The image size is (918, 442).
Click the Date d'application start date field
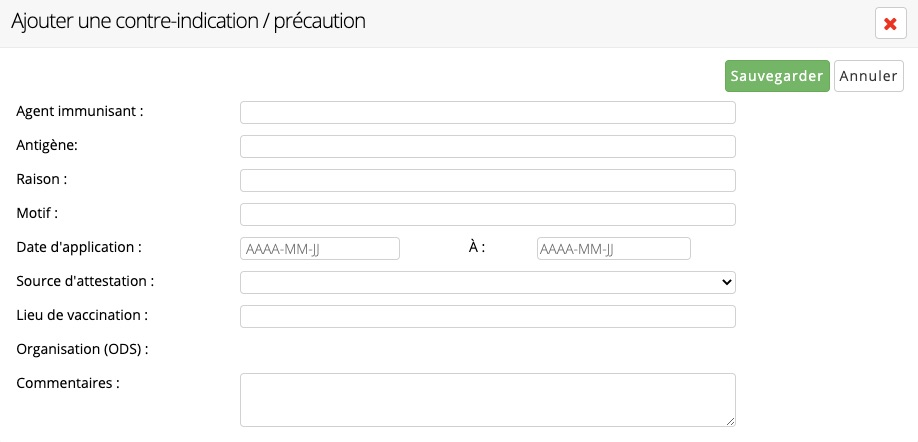click(320, 248)
